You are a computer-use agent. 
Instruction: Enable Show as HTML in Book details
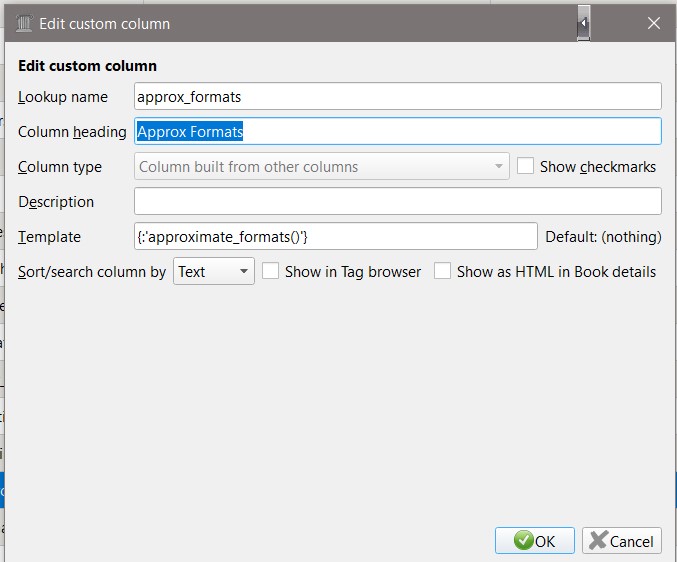click(x=442, y=271)
